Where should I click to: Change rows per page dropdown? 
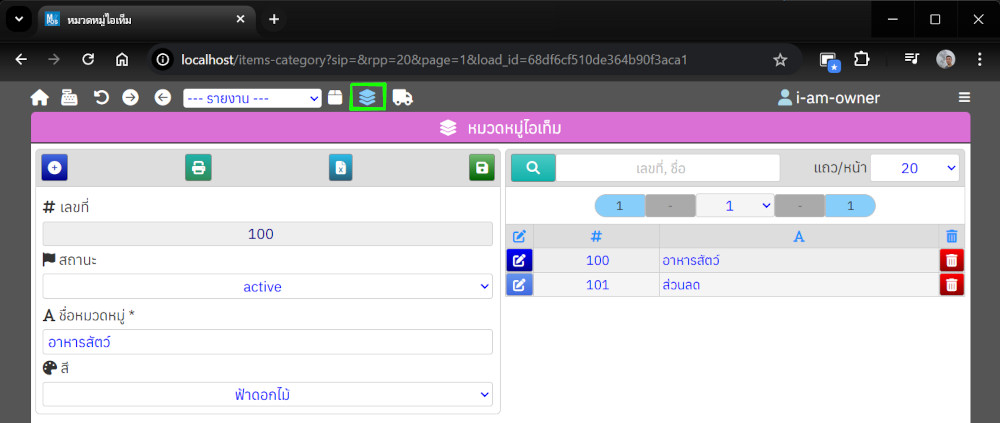[914, 168]
